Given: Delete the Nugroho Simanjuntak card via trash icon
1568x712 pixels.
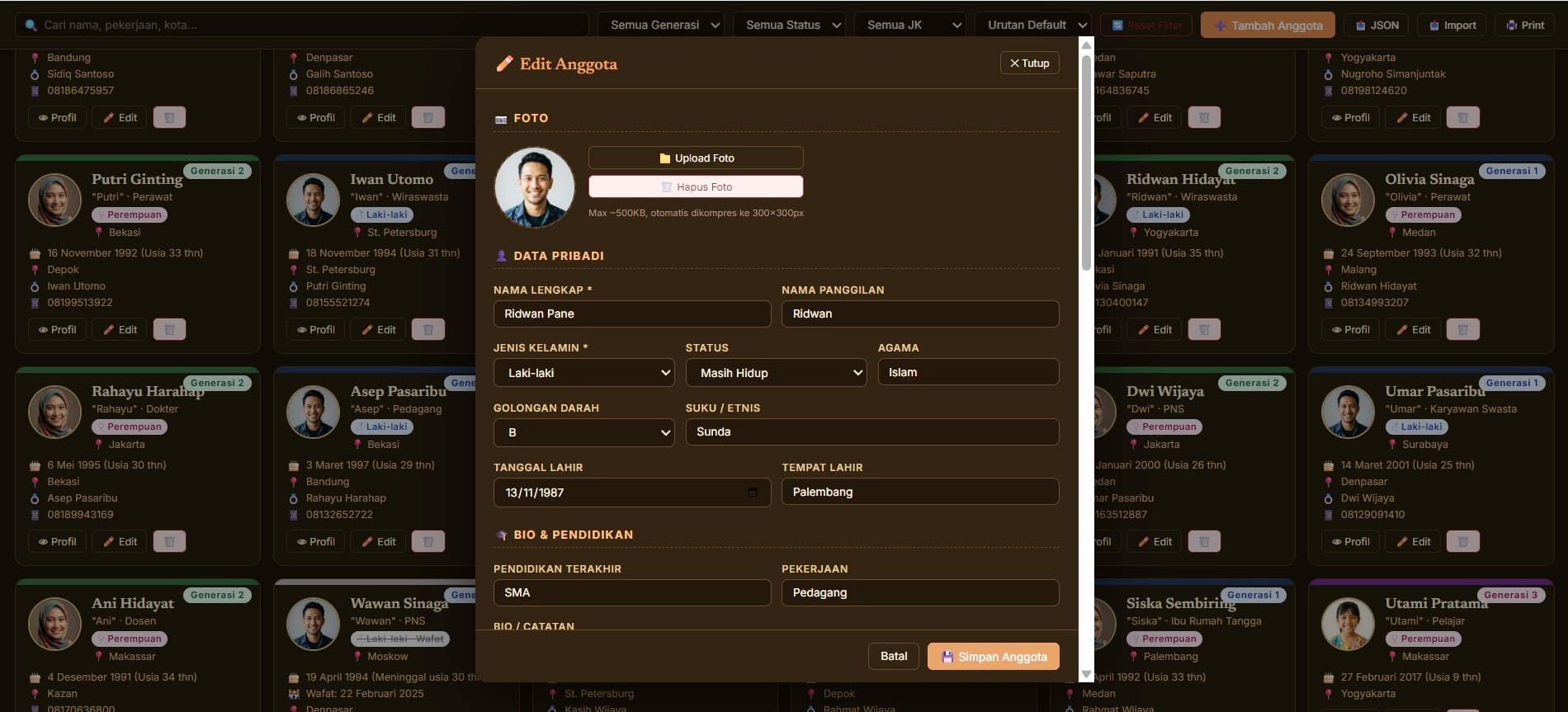Looking at the screenshot, I should [x=1462, y=117].
